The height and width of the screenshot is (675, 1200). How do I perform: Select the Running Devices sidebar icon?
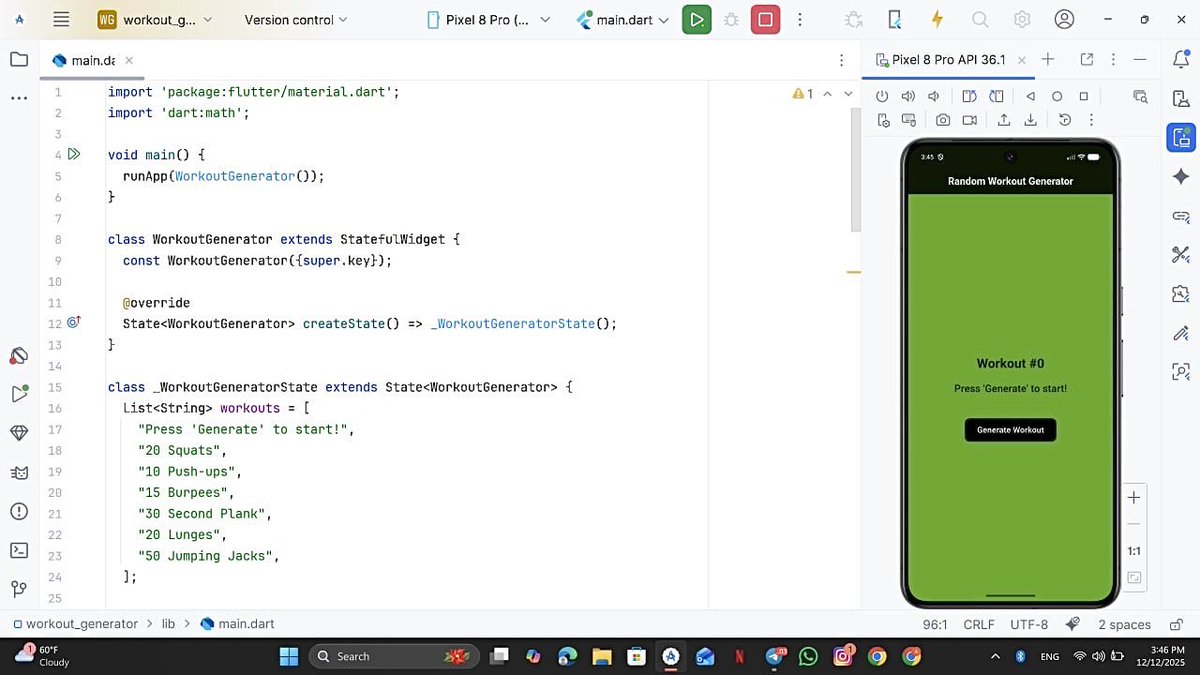1181,138
